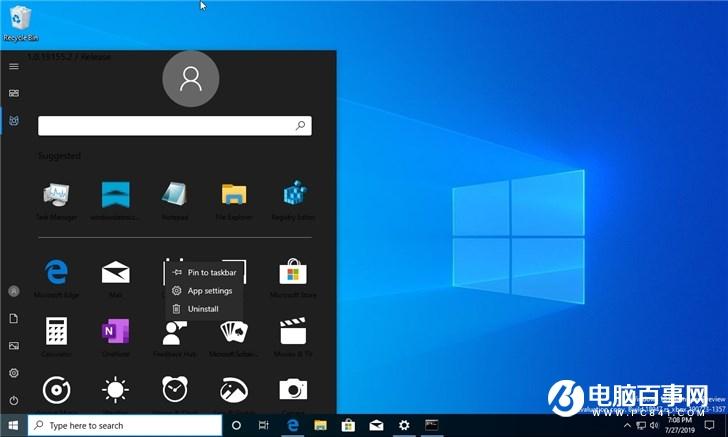Expand the Start hamburger menu

point(14,66)
